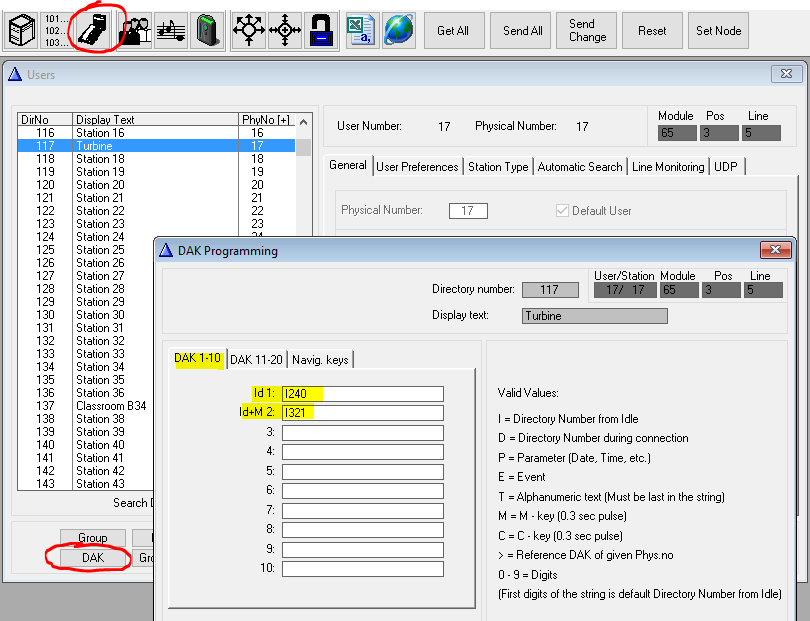Click the PhyNo [+] column header

click(266, 120)
